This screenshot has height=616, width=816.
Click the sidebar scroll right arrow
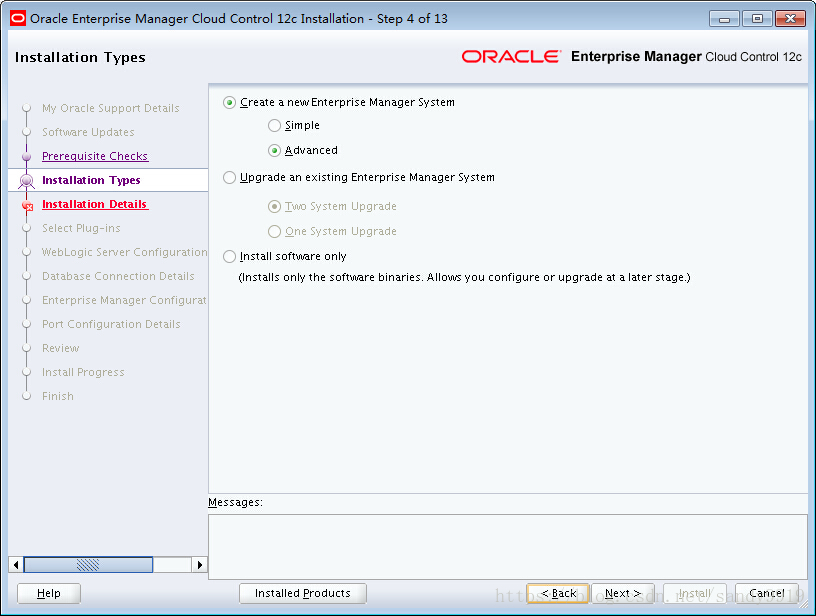[199, 564]
